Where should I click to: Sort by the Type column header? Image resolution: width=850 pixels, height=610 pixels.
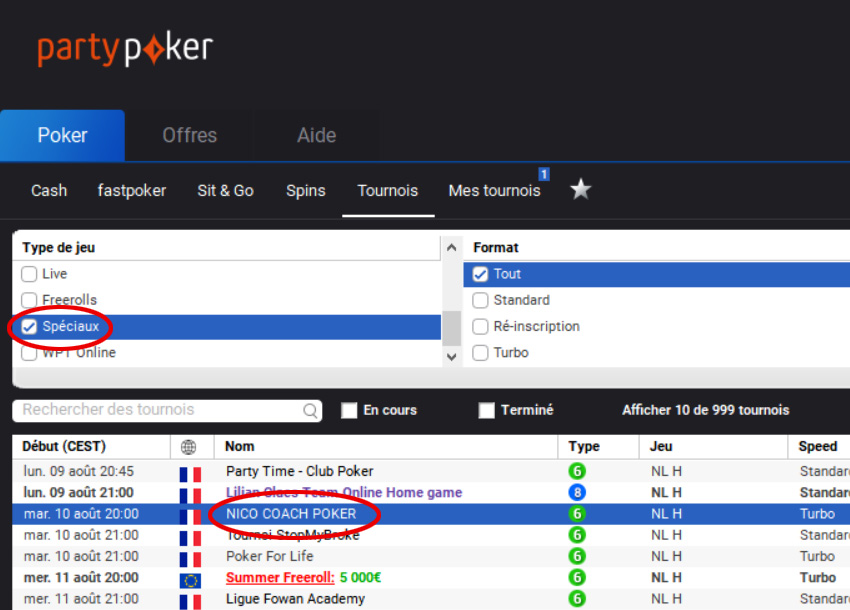[x=584, y=446]
